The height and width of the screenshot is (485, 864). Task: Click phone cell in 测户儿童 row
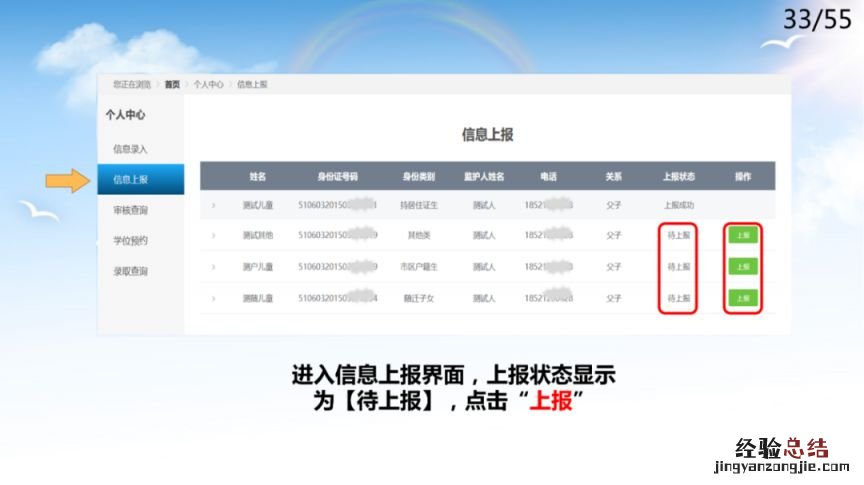coord(548,267)
